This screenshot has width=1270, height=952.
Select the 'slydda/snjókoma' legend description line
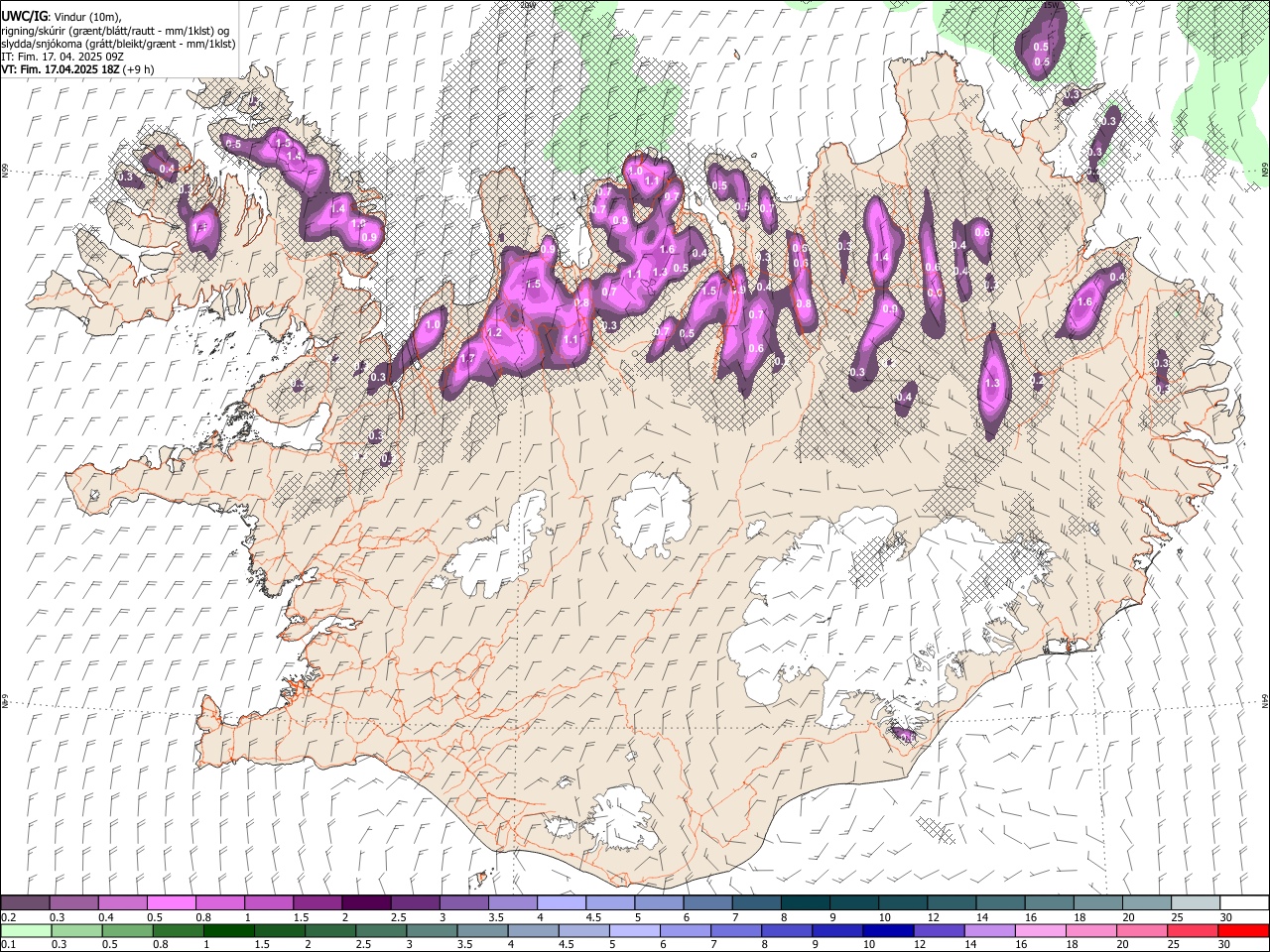[x=118, y=44]
